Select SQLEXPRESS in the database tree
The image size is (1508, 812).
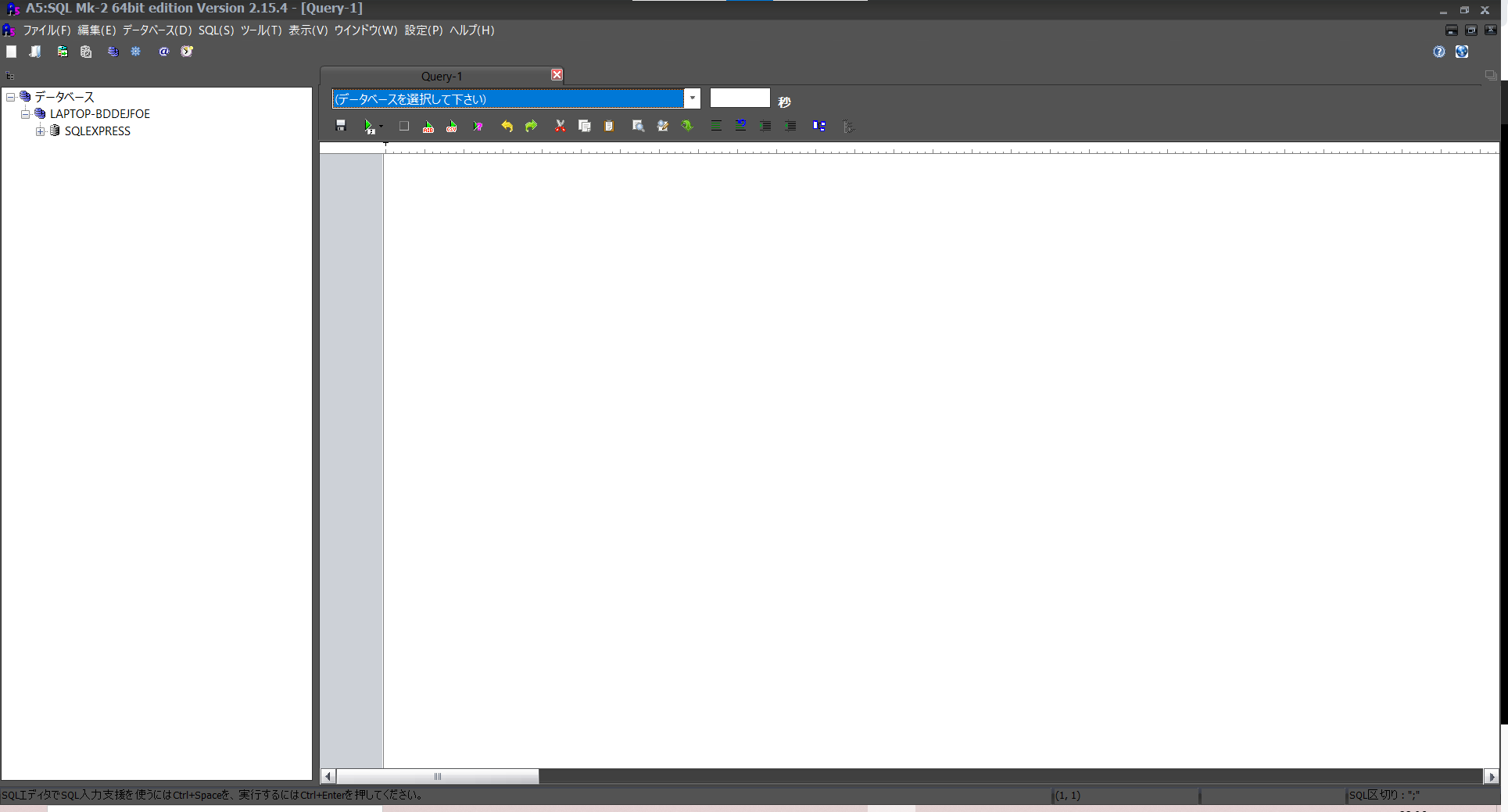pos(98,131)
